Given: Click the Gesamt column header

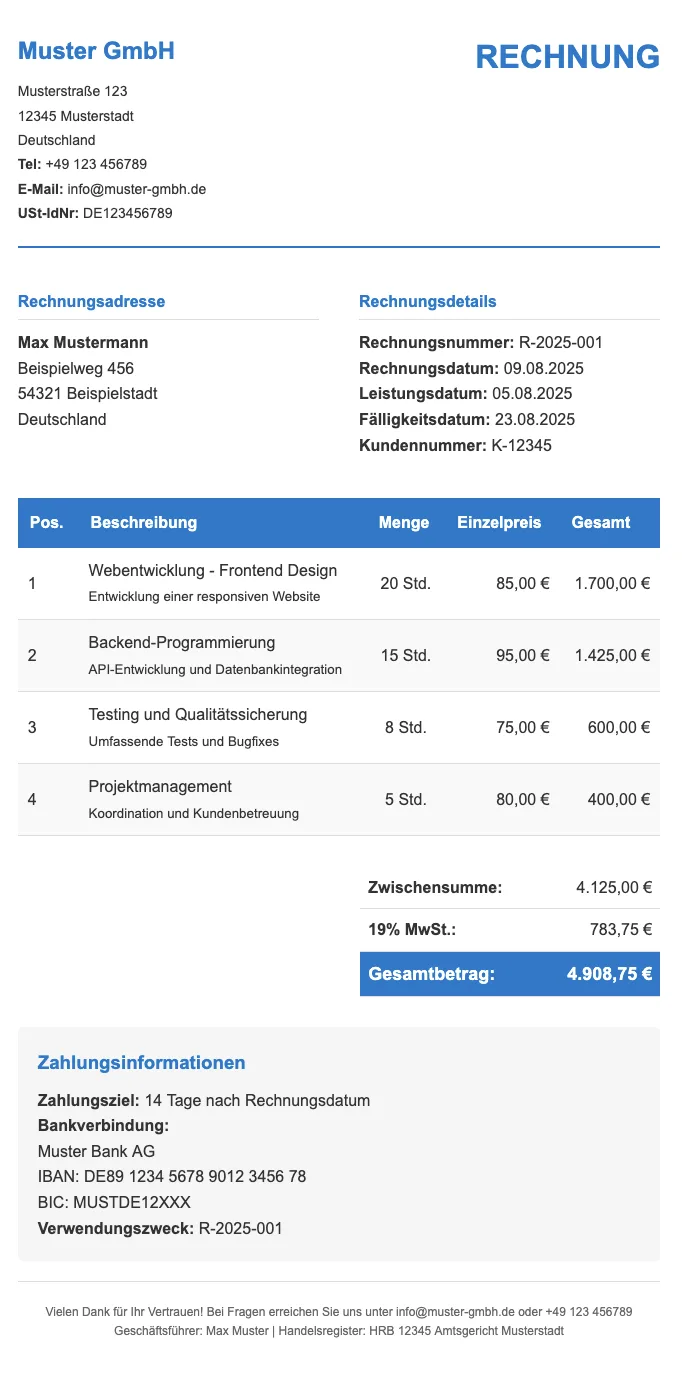Looking at the screenshot, I should (601, 522).
